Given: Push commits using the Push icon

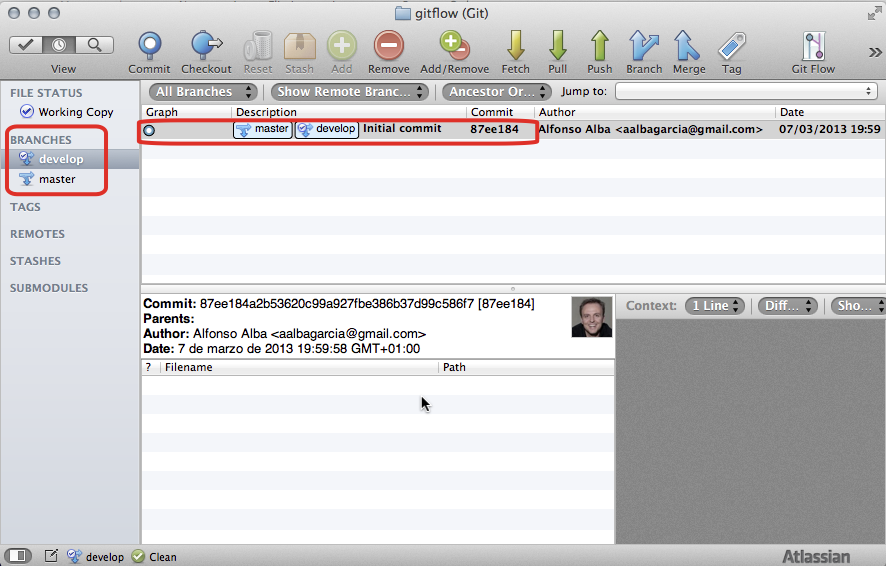Looking at the screenshot, I should (600, 46).
